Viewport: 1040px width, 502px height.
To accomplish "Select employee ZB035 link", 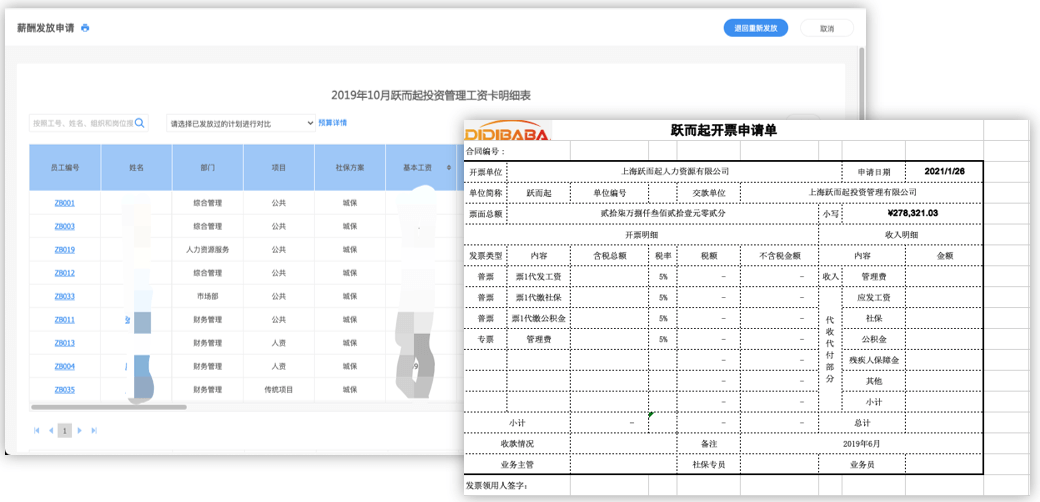I will [64, 390].
